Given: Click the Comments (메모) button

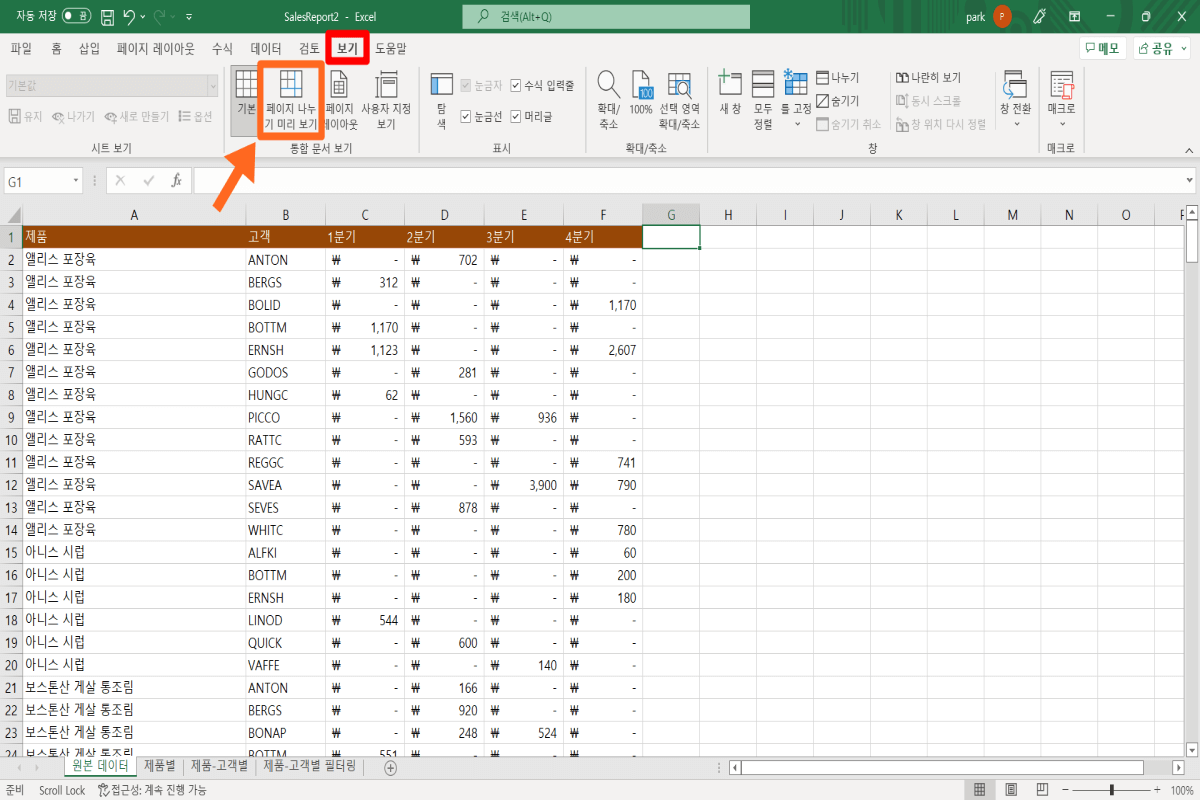Looking at the screenshot, I should (1102, 48).
